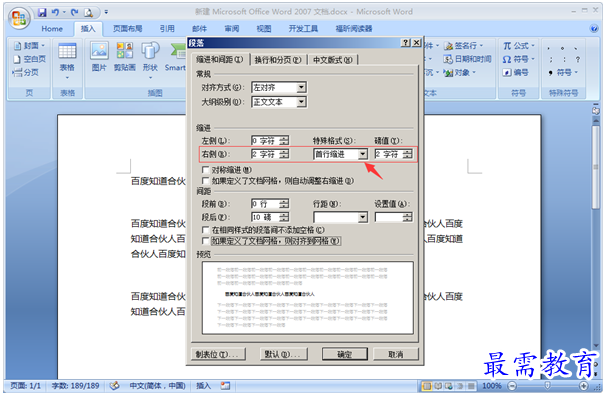Screen dimensions: 605x396
Task: Click the Tabs (制表位) button
Action: (218, 354)
